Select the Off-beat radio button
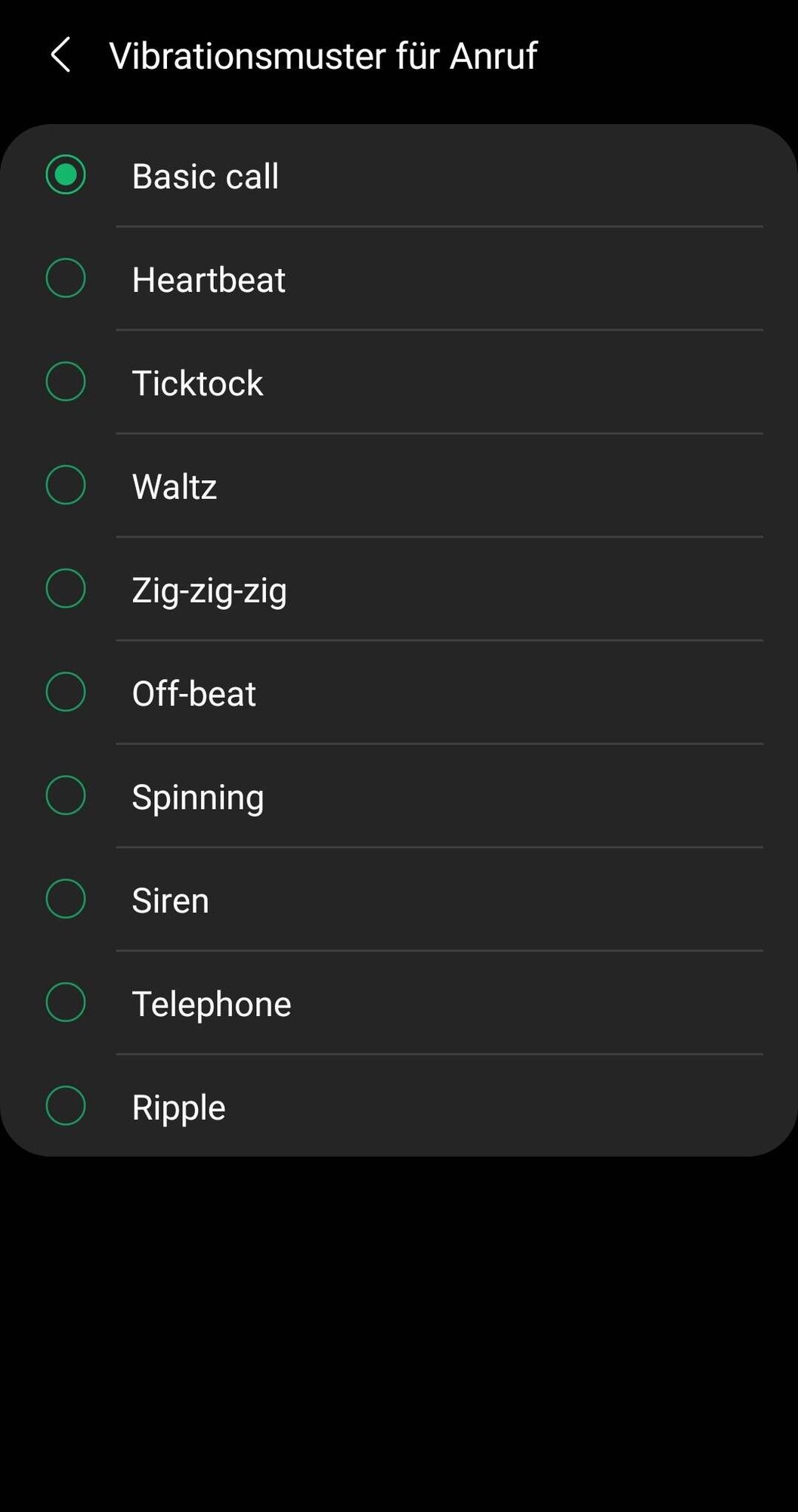The width and height of the screenshot is (798, 1512). click(x=66, y=692)
